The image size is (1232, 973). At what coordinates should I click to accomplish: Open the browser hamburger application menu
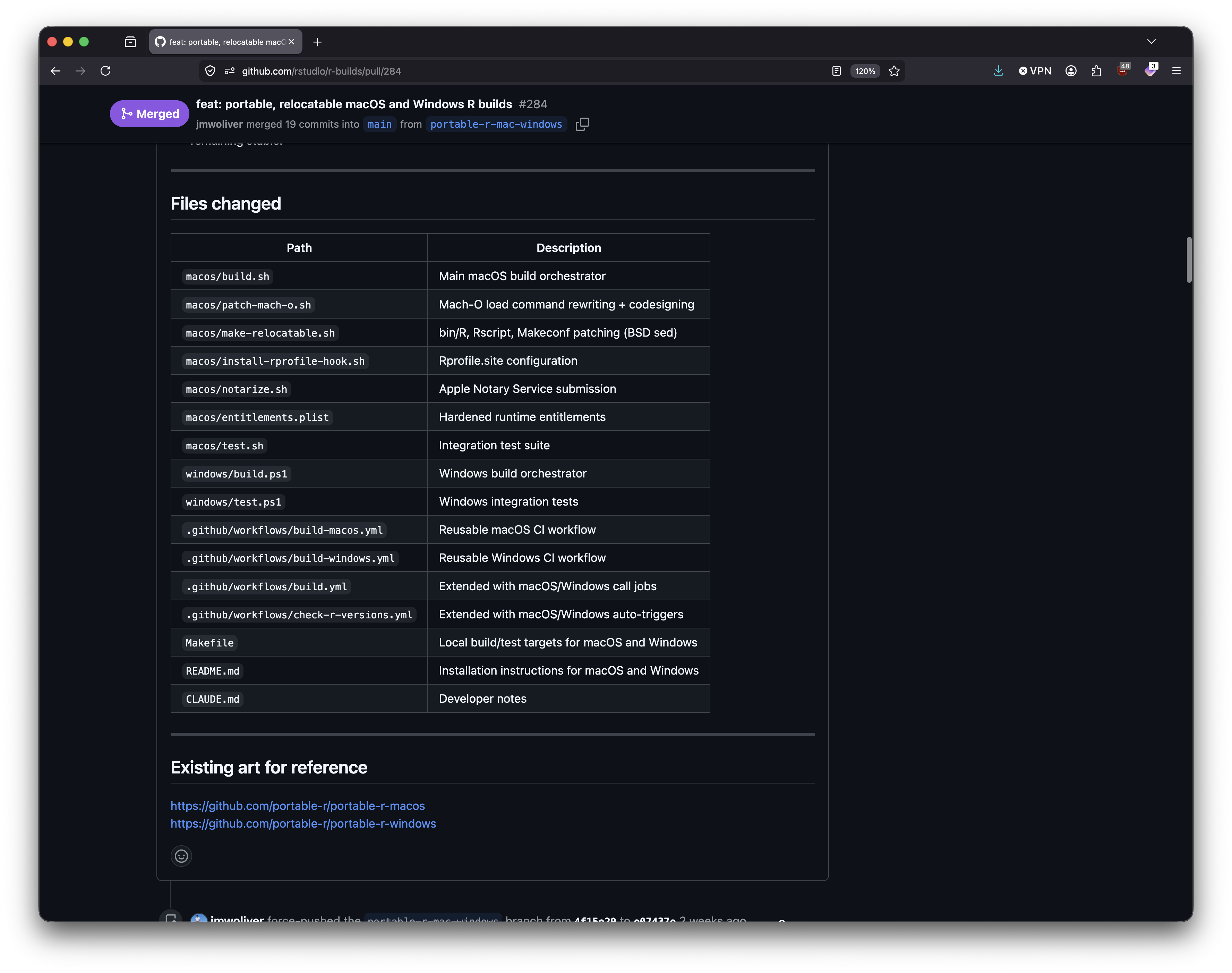[1176, 71]
